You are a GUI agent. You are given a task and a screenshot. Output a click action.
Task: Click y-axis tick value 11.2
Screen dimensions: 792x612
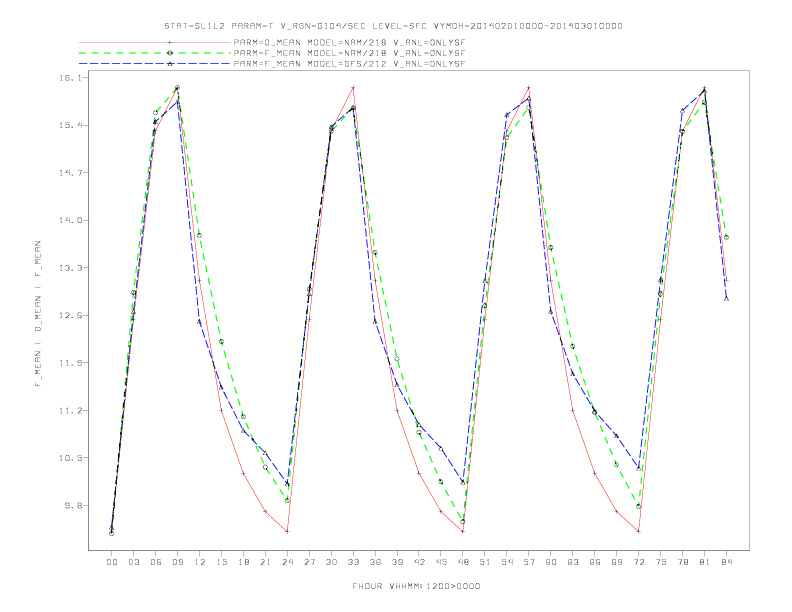pos(70,411)
